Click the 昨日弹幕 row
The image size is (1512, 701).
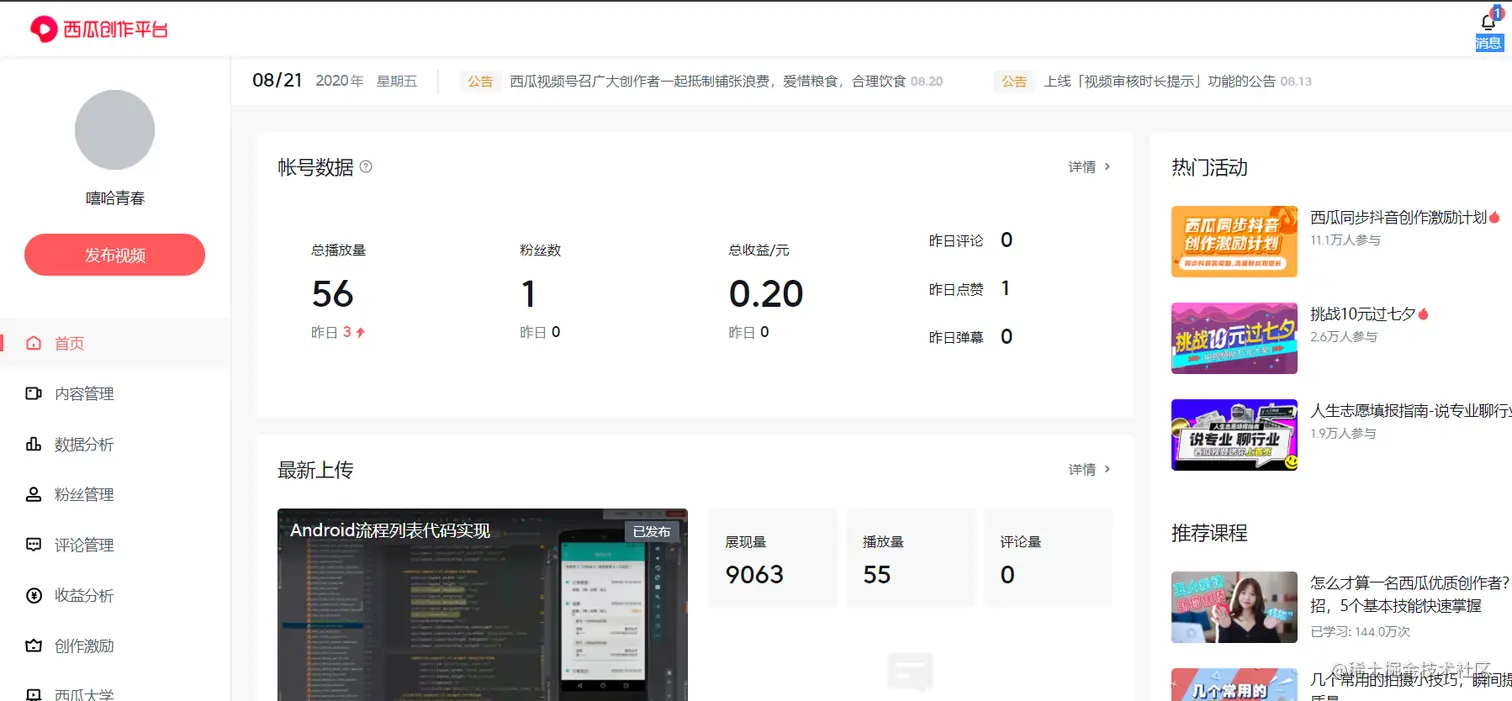(971, 337)
